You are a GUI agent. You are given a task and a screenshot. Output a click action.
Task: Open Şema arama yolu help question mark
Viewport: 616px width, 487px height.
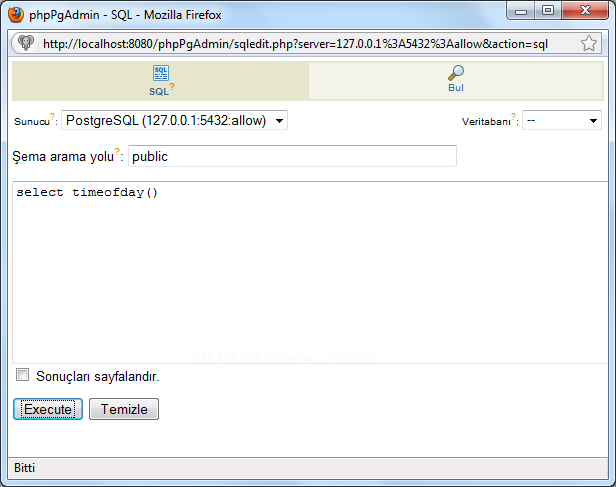[117, 151]
